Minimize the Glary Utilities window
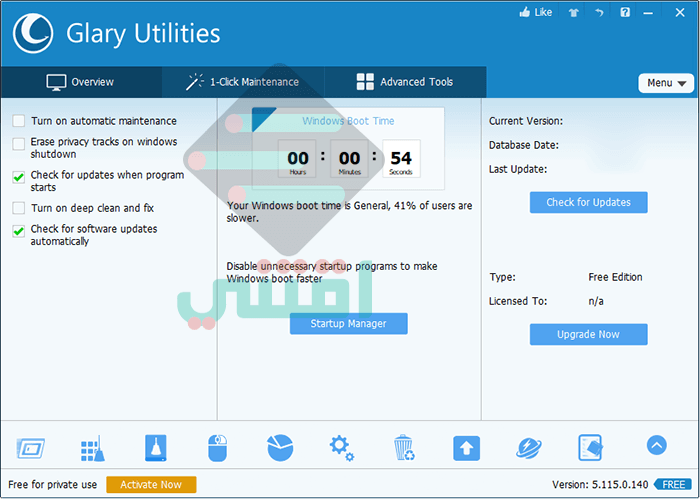The image size is (700, 499). (648, 13)
